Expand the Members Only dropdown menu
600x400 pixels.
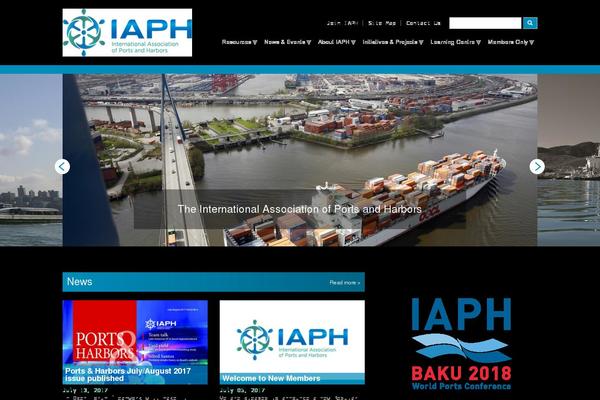(x=511, y=42)
